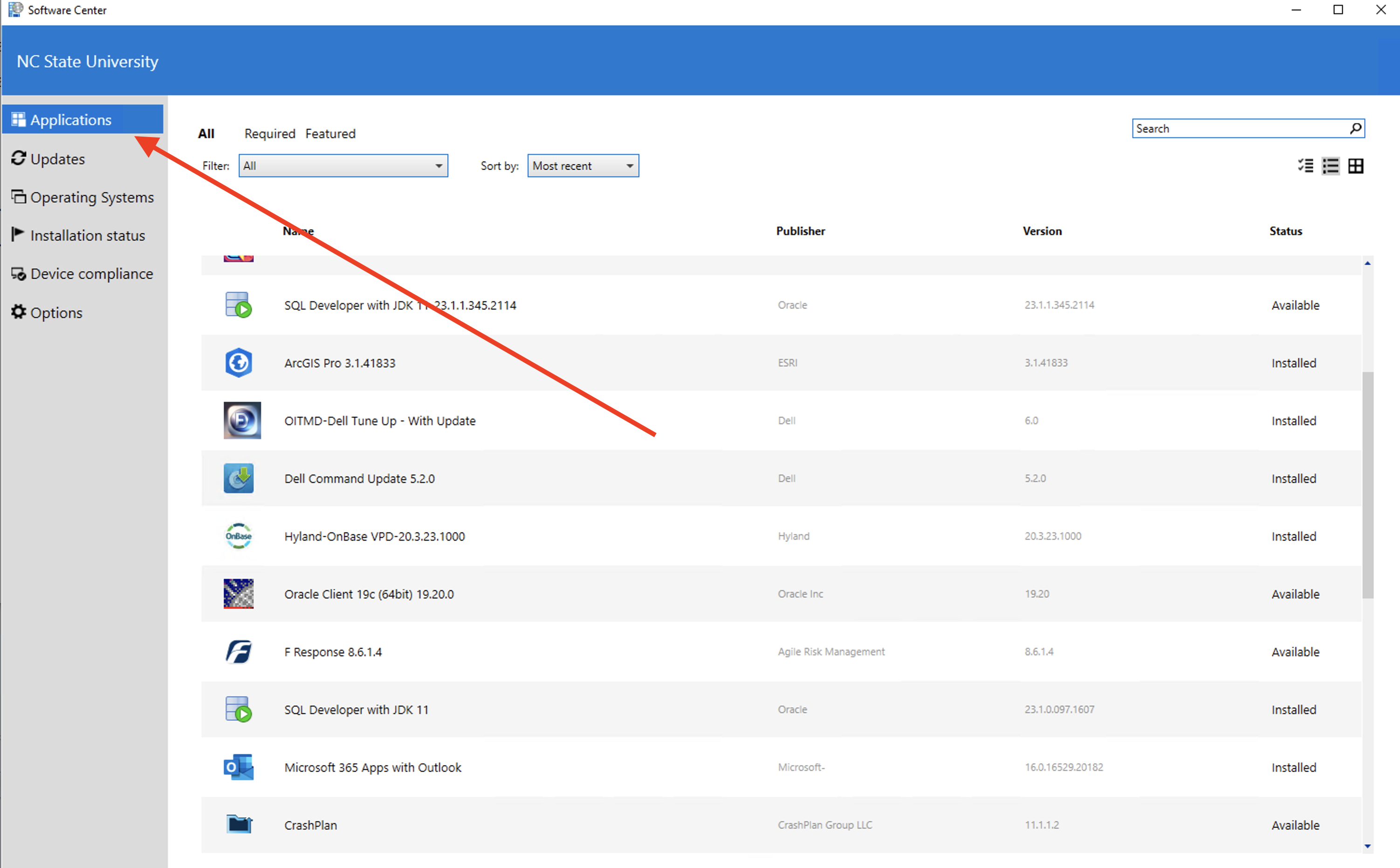
Task: Switch to the Required tab
Action: pyautogui.click(x=270, y=133)
